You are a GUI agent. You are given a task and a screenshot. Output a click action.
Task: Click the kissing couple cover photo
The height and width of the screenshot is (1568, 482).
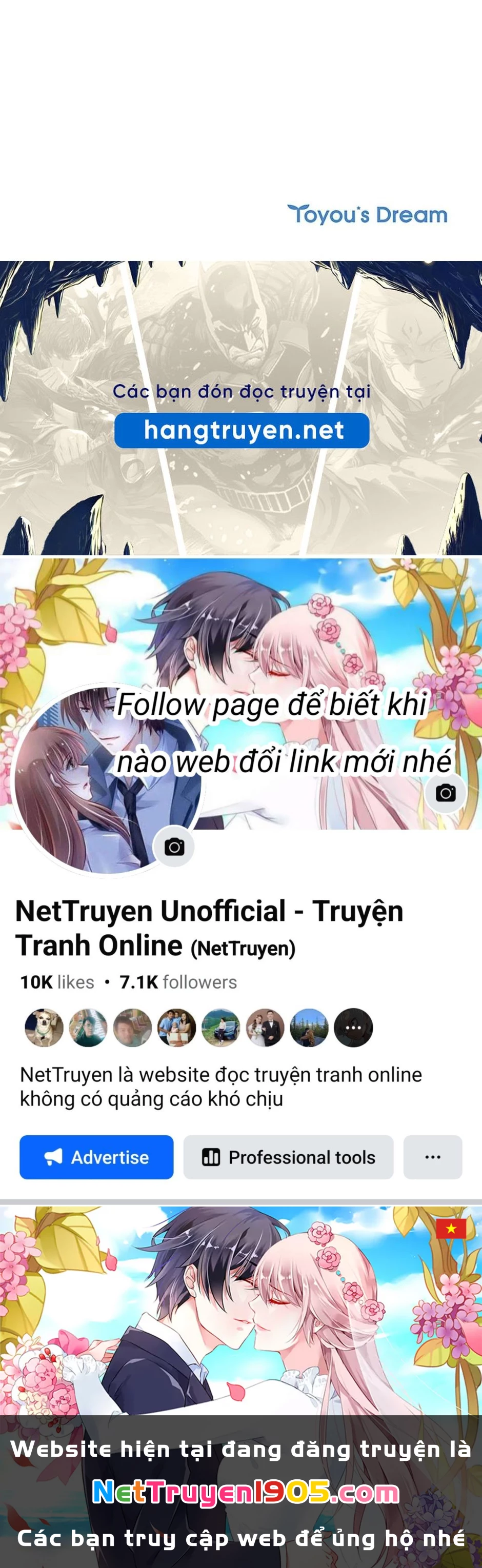click(241, 694)
